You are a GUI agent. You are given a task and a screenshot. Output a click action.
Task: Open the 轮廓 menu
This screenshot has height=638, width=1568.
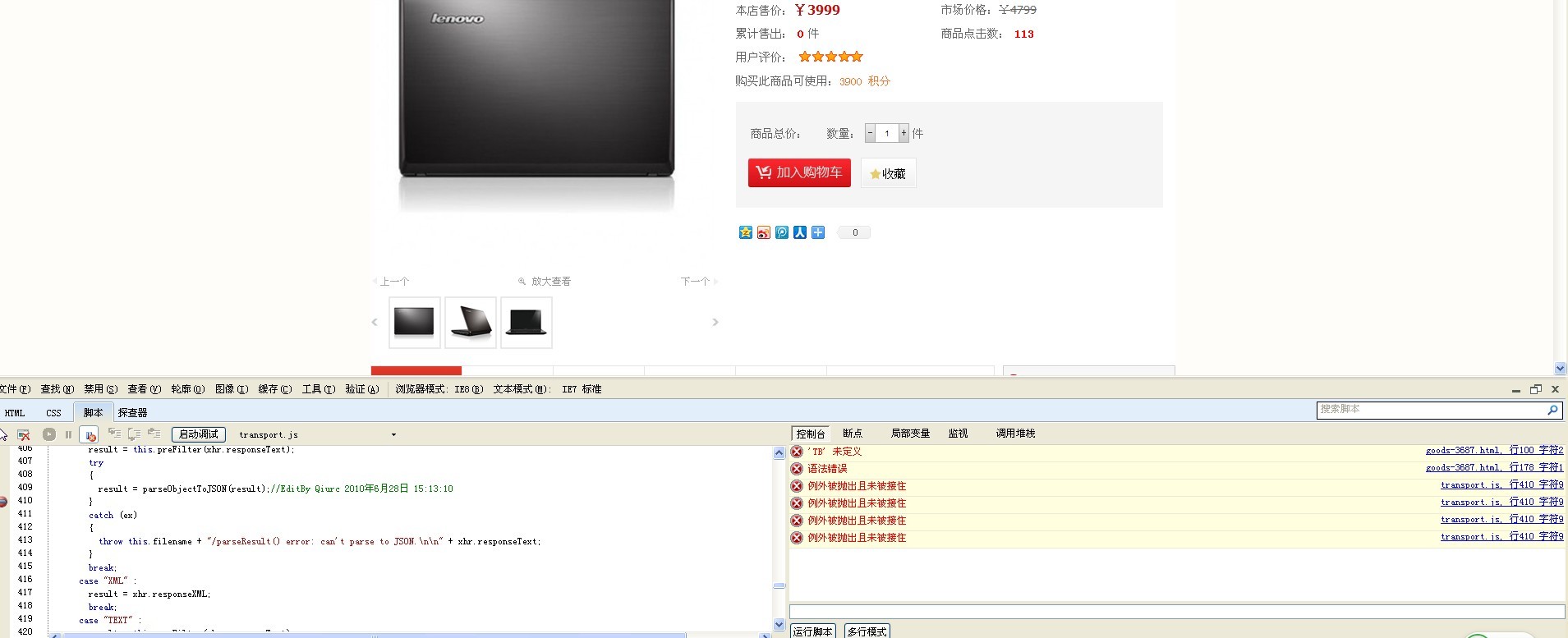pyautogui.click(x=188, y=389)
